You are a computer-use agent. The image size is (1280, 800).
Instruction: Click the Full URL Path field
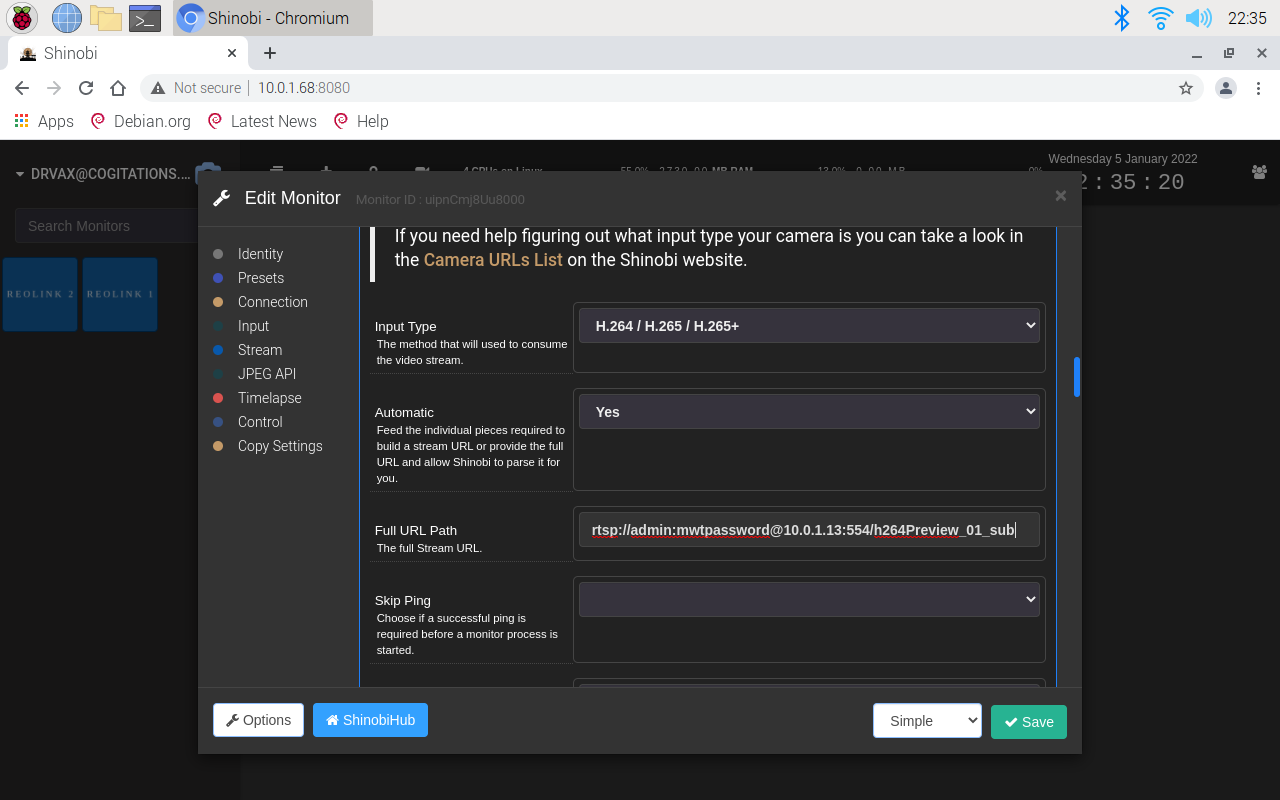809,530
